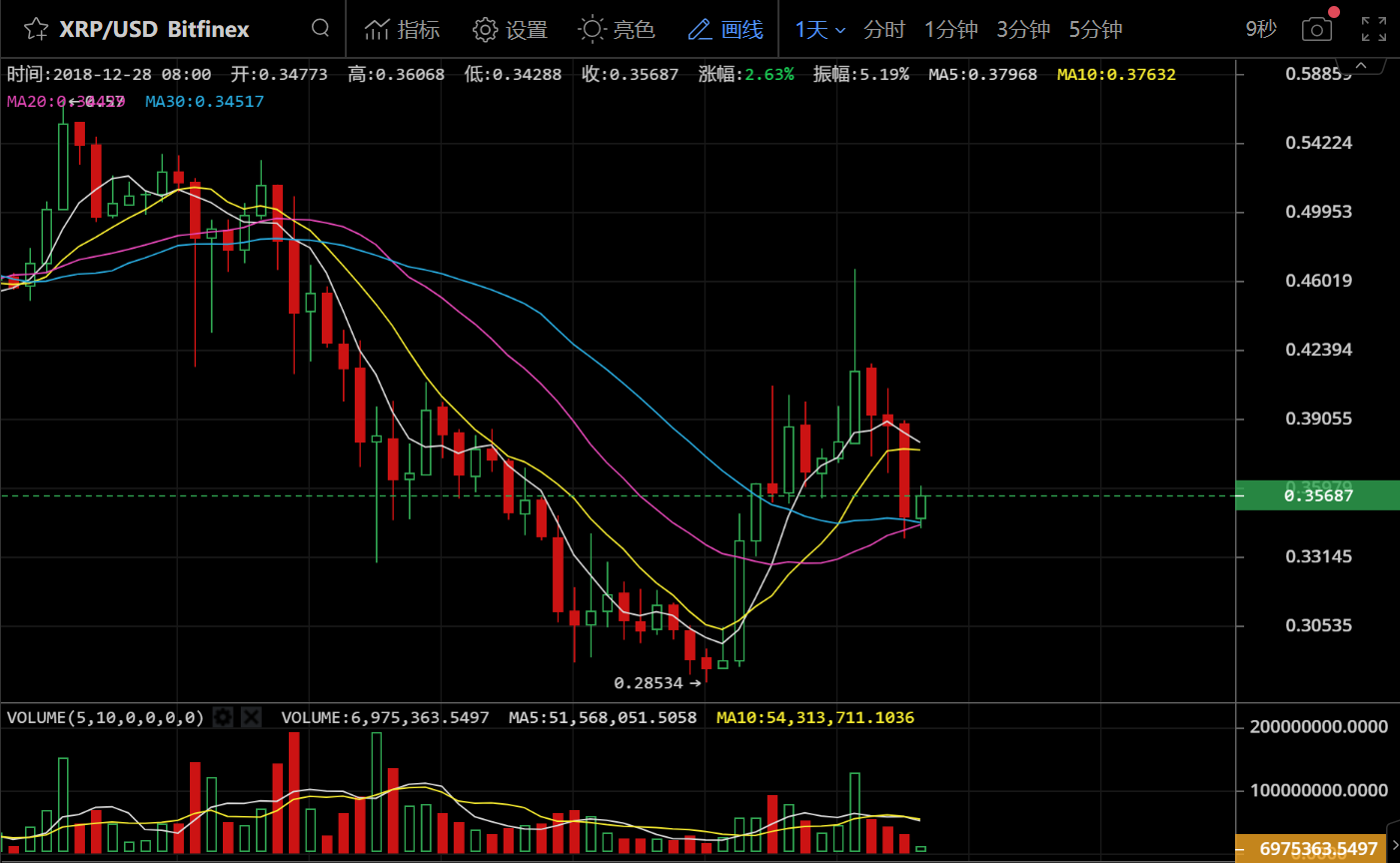Click the 0.35687 current price label
The image size is (1400, 863).
click(1317, 495)
